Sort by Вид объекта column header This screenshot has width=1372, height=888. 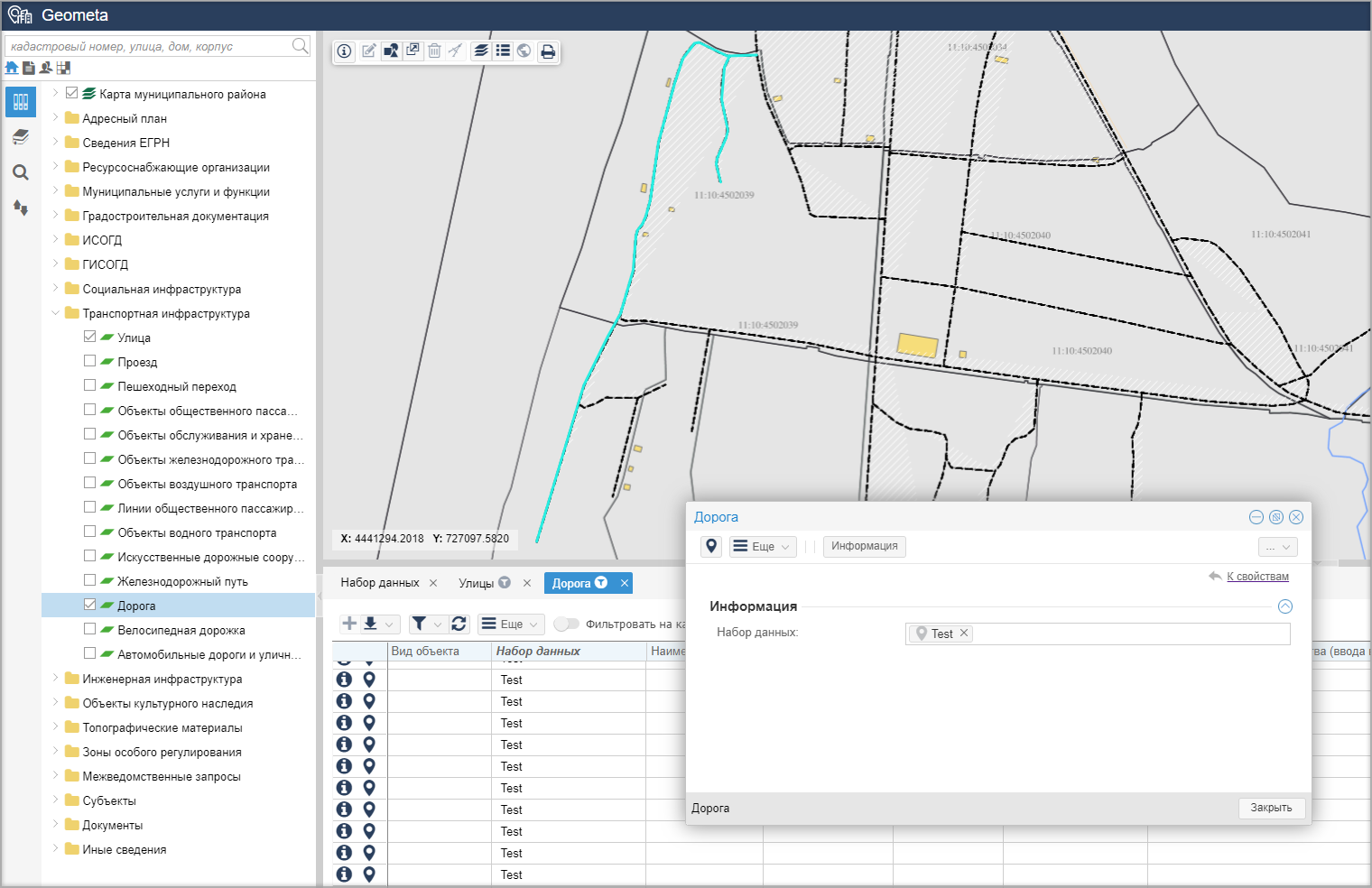click(x=424, y=651)
